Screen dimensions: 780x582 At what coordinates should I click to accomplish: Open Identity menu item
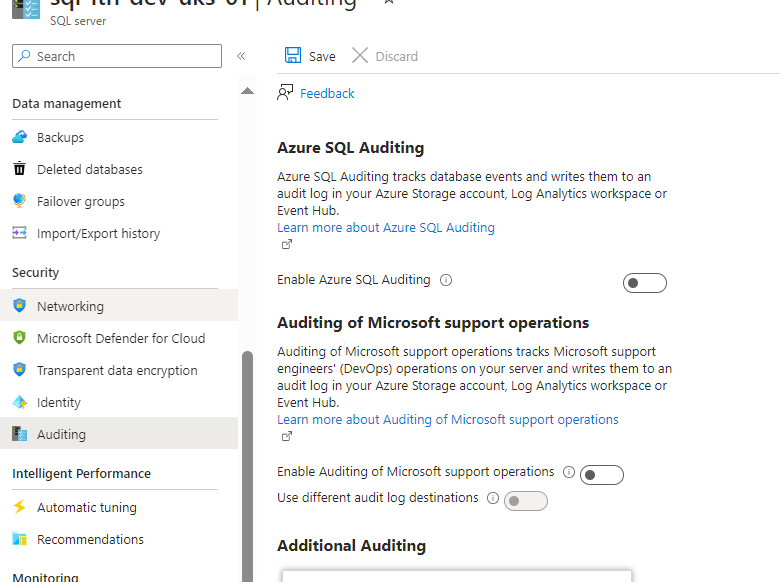click(x=119, y=402)
